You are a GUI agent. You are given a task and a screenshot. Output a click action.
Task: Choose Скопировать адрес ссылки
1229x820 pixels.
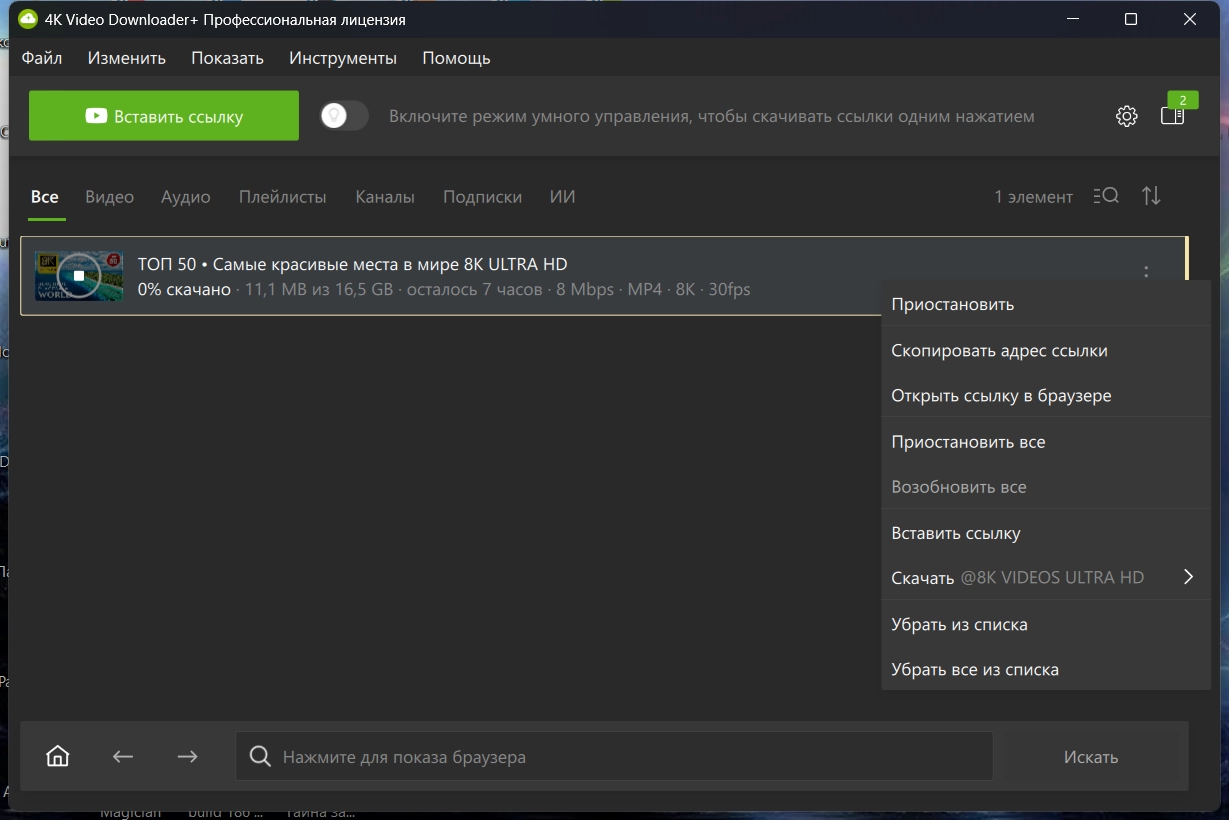[x=1045, y=350]
